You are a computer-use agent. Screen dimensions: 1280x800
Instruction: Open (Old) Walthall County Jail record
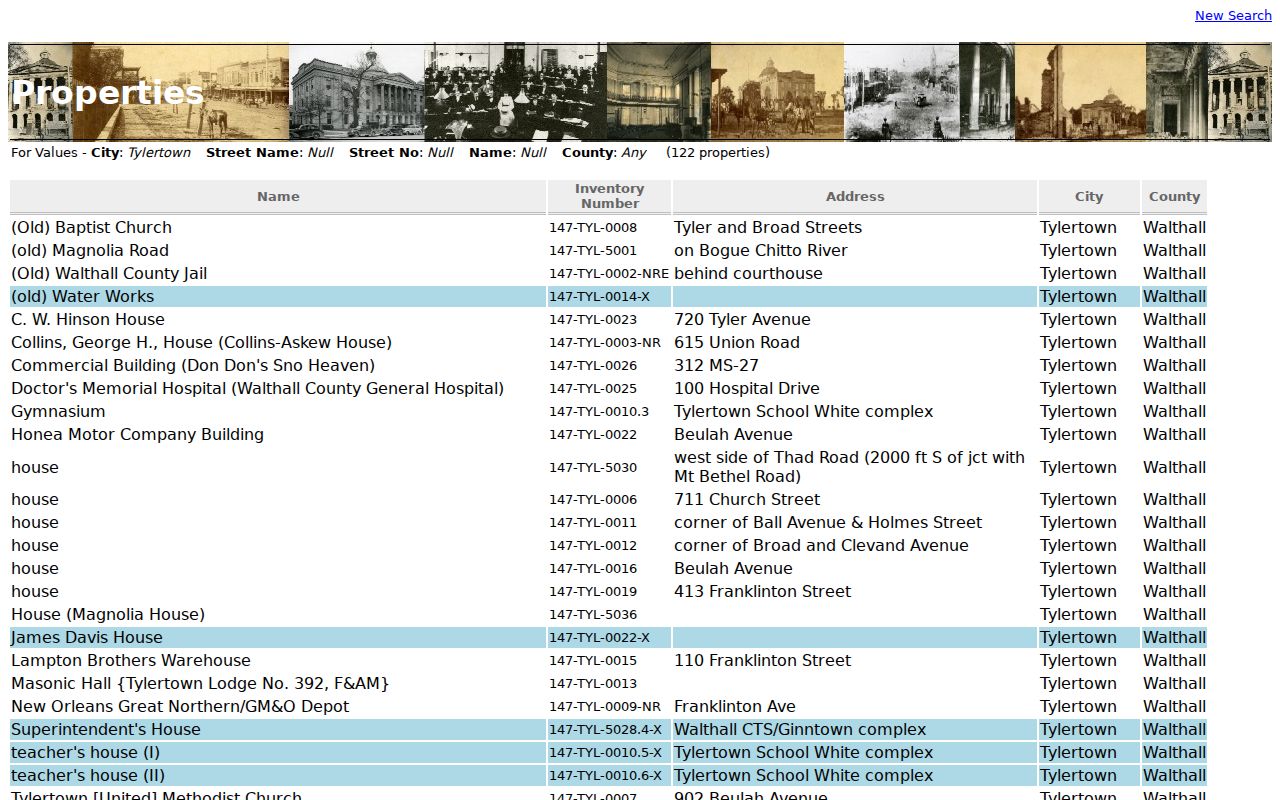[109, 273]
